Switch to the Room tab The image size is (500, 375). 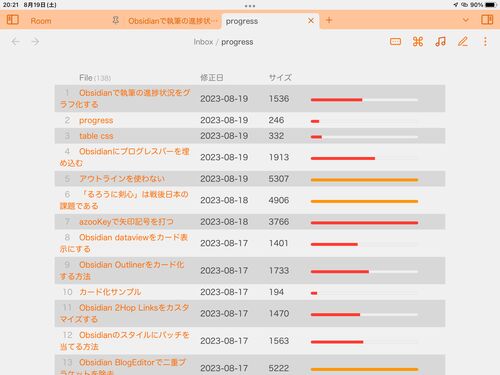tap(41, 21)
